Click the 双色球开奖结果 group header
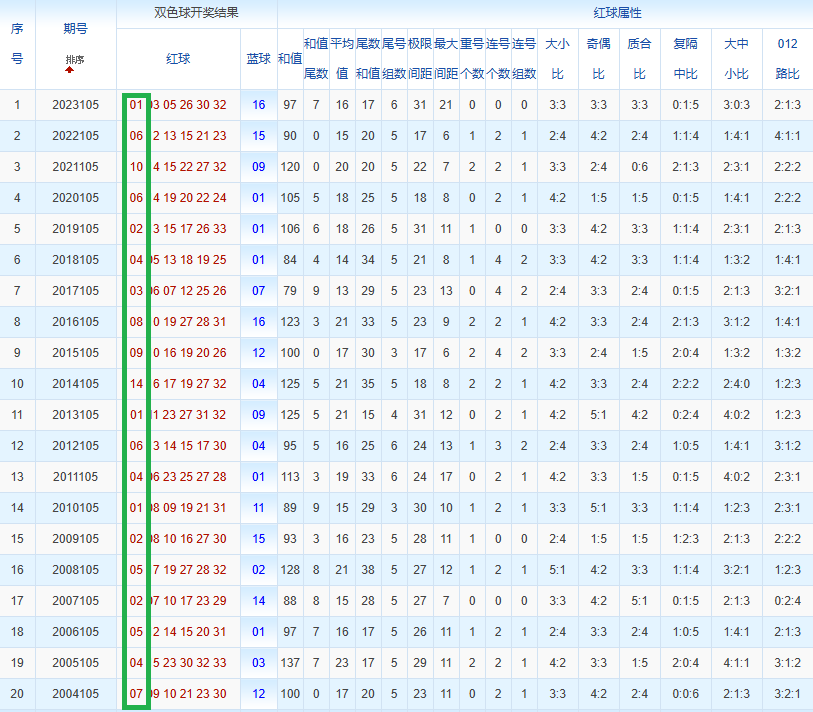This screenshot has width=813, height=712. click(x=197, y=13)
